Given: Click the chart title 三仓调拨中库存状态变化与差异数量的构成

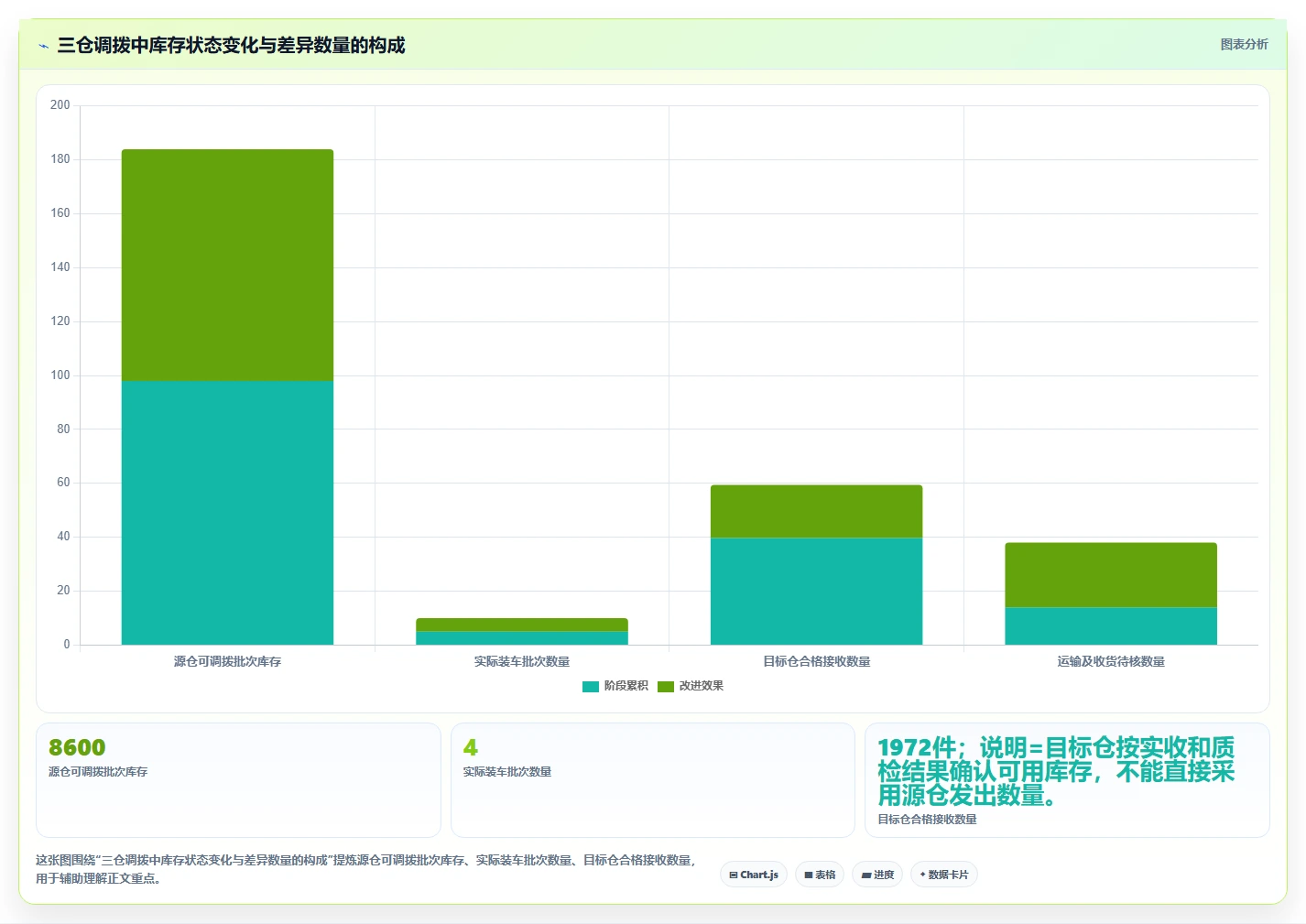Looking at the screenshot, I should coord(231,45).
